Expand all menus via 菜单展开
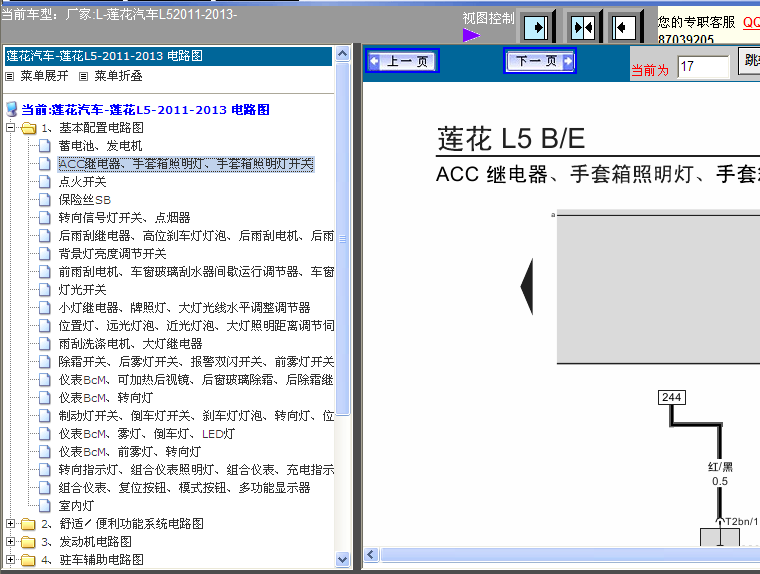The height and width of the screenshot is (574, 760). pyautogui.click(x=44, y=76)
